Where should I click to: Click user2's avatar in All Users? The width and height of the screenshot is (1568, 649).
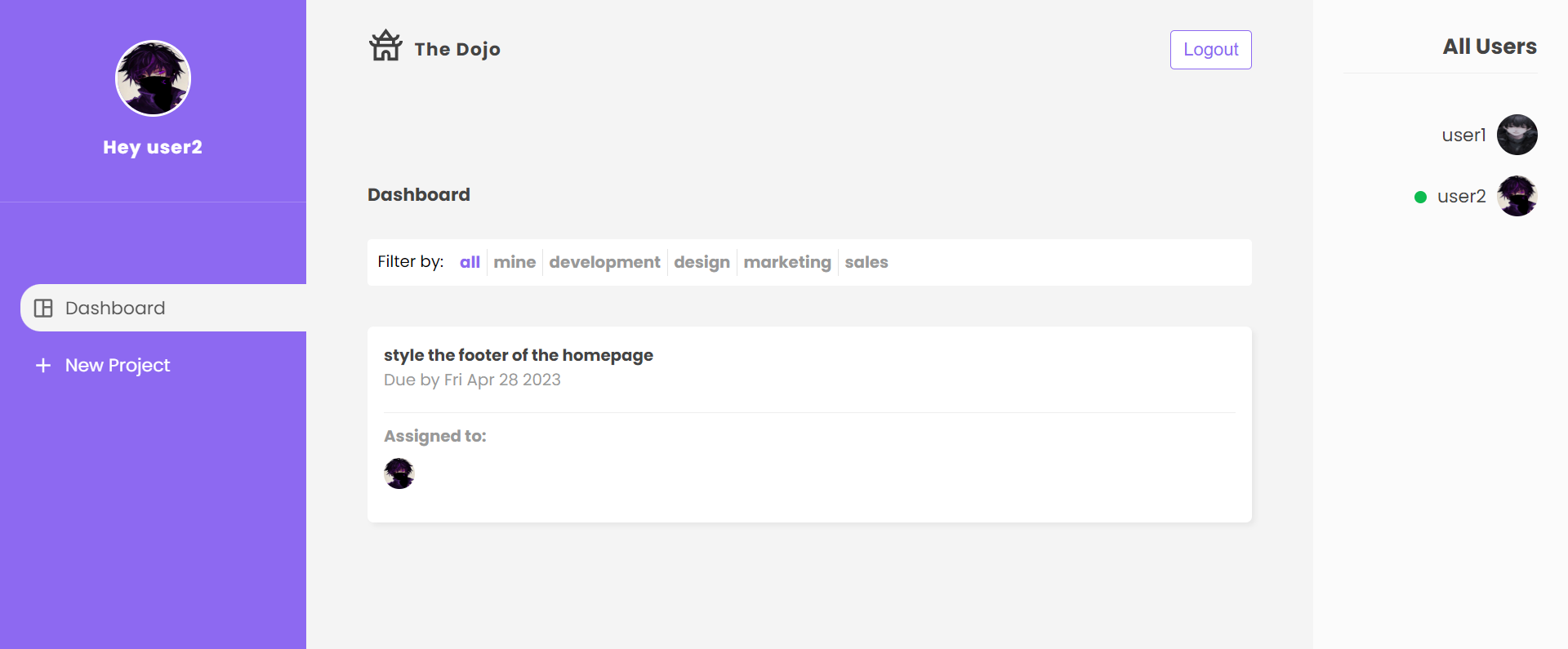pos(1517,196)
